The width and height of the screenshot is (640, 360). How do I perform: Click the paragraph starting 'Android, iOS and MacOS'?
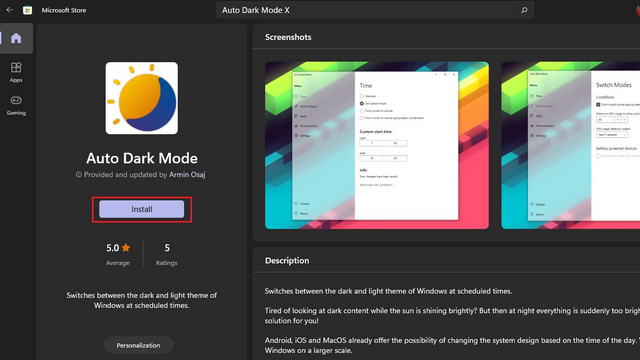(x=452, y=345)
